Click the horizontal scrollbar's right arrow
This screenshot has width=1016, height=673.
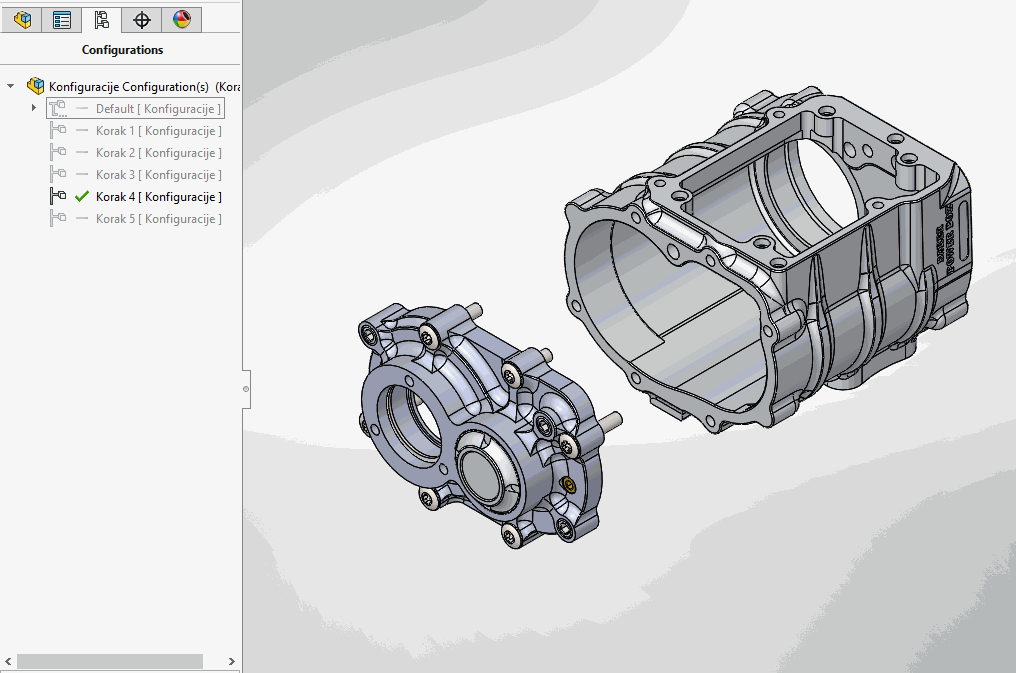point(232,661)
